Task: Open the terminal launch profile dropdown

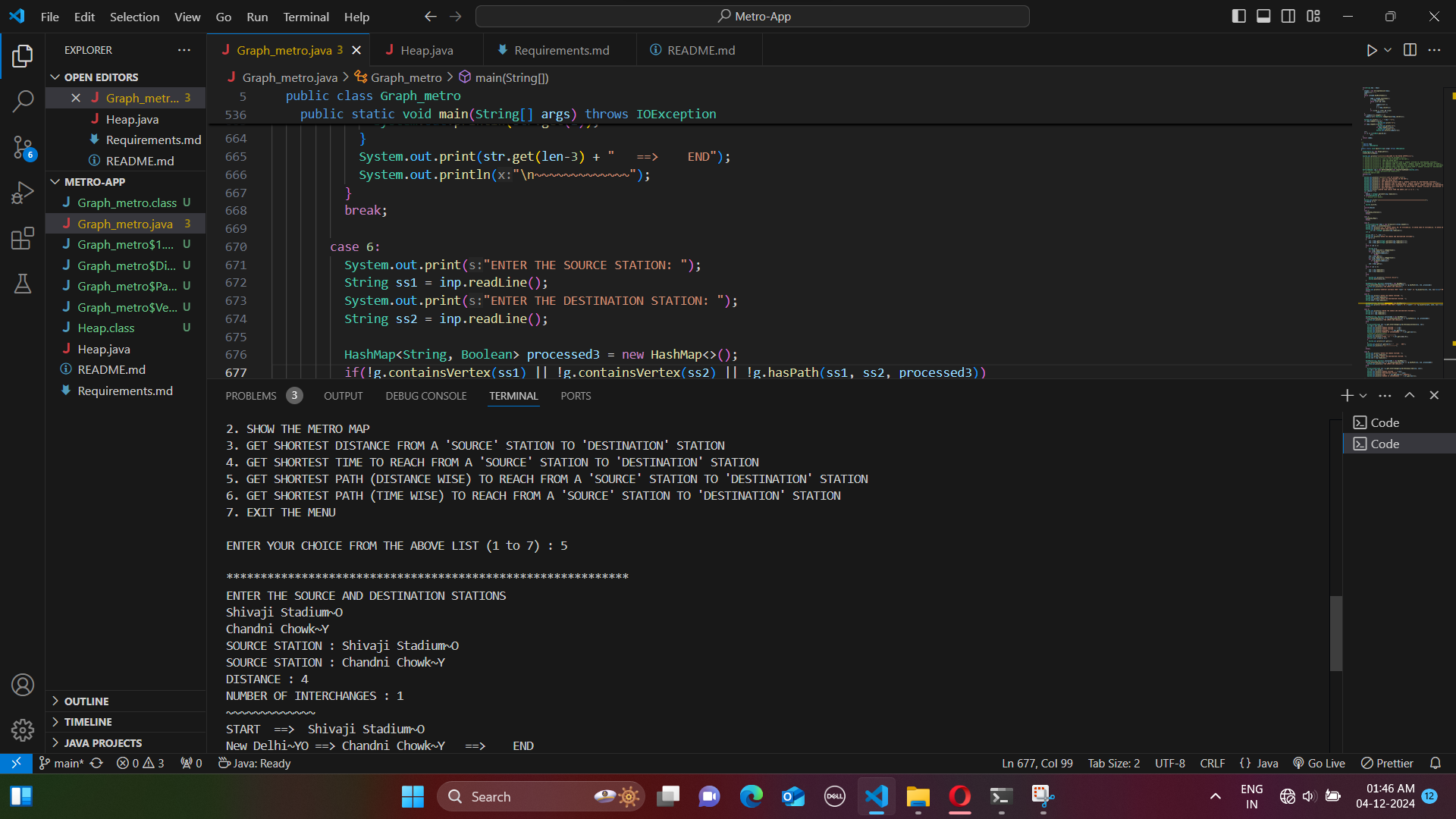Action: pos(1363,395)
